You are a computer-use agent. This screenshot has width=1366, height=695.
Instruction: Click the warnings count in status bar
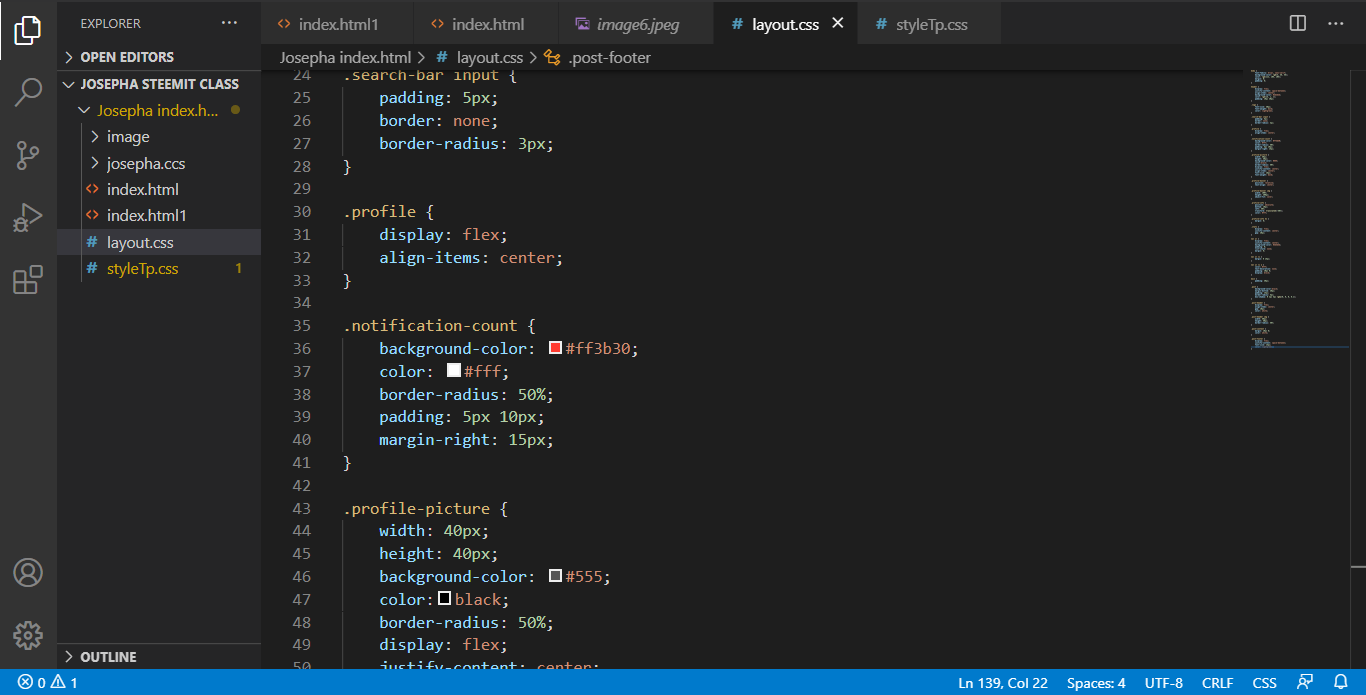point(64,683)
